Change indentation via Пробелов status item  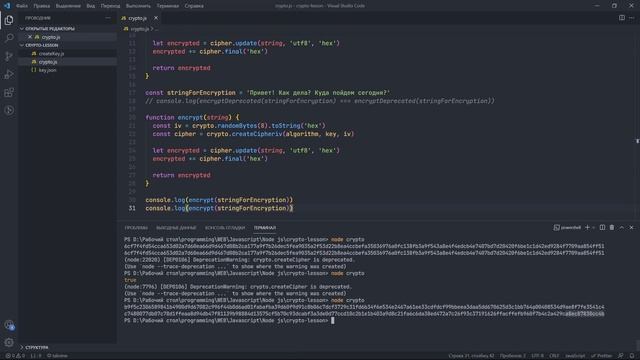click(x=513, y=356)
